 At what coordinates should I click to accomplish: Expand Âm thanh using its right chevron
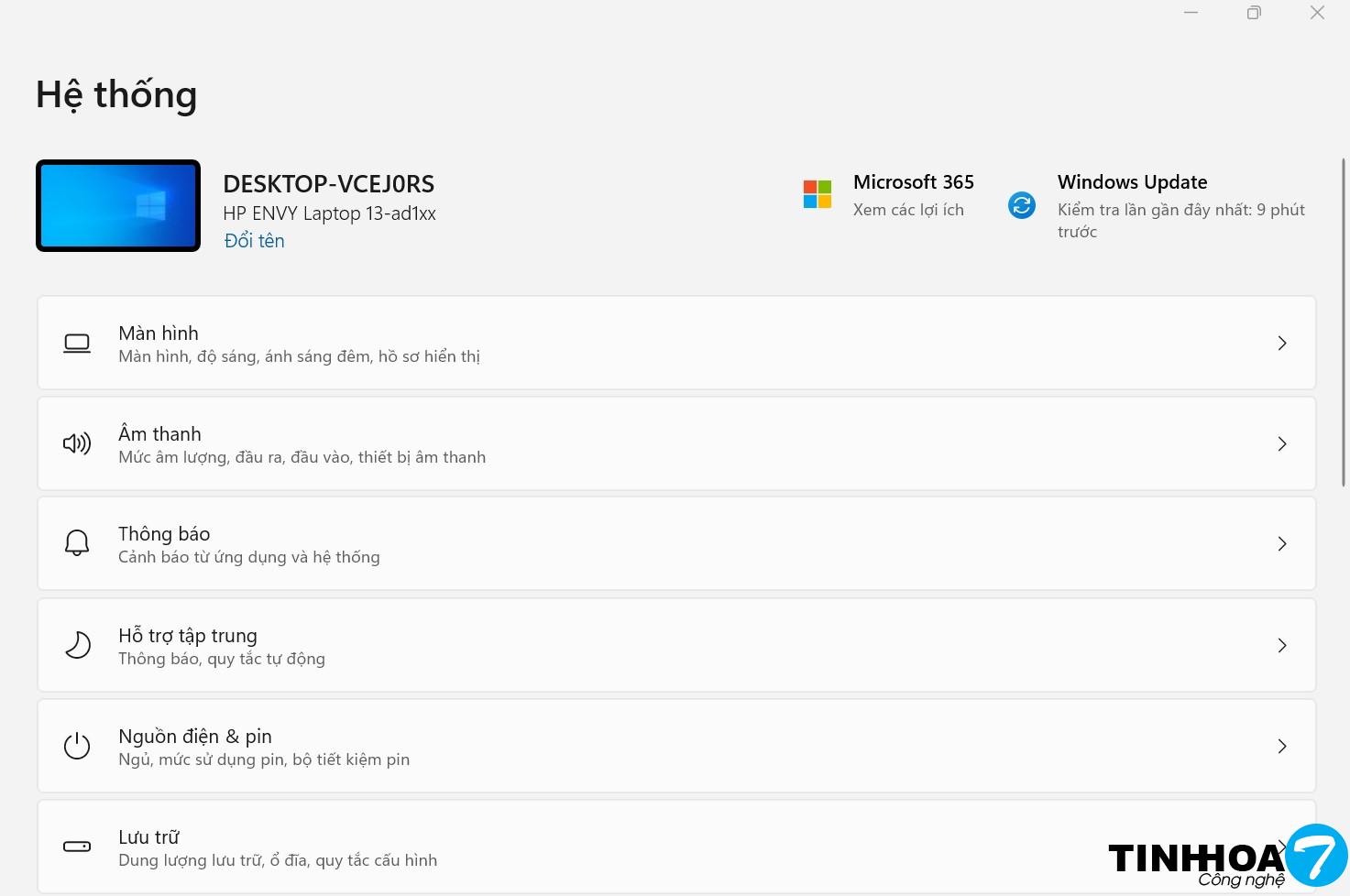(1282, 444)
